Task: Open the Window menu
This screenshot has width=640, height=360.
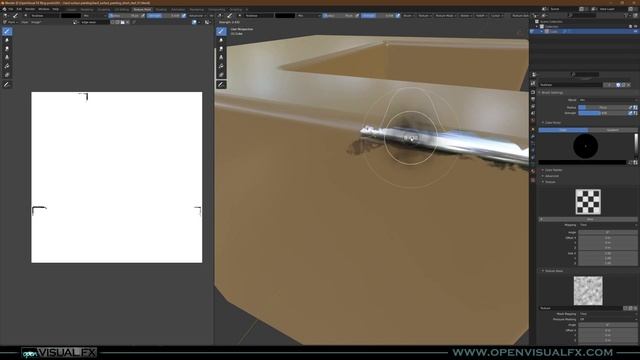Action: pyautogui.click(x=44, y=9)
